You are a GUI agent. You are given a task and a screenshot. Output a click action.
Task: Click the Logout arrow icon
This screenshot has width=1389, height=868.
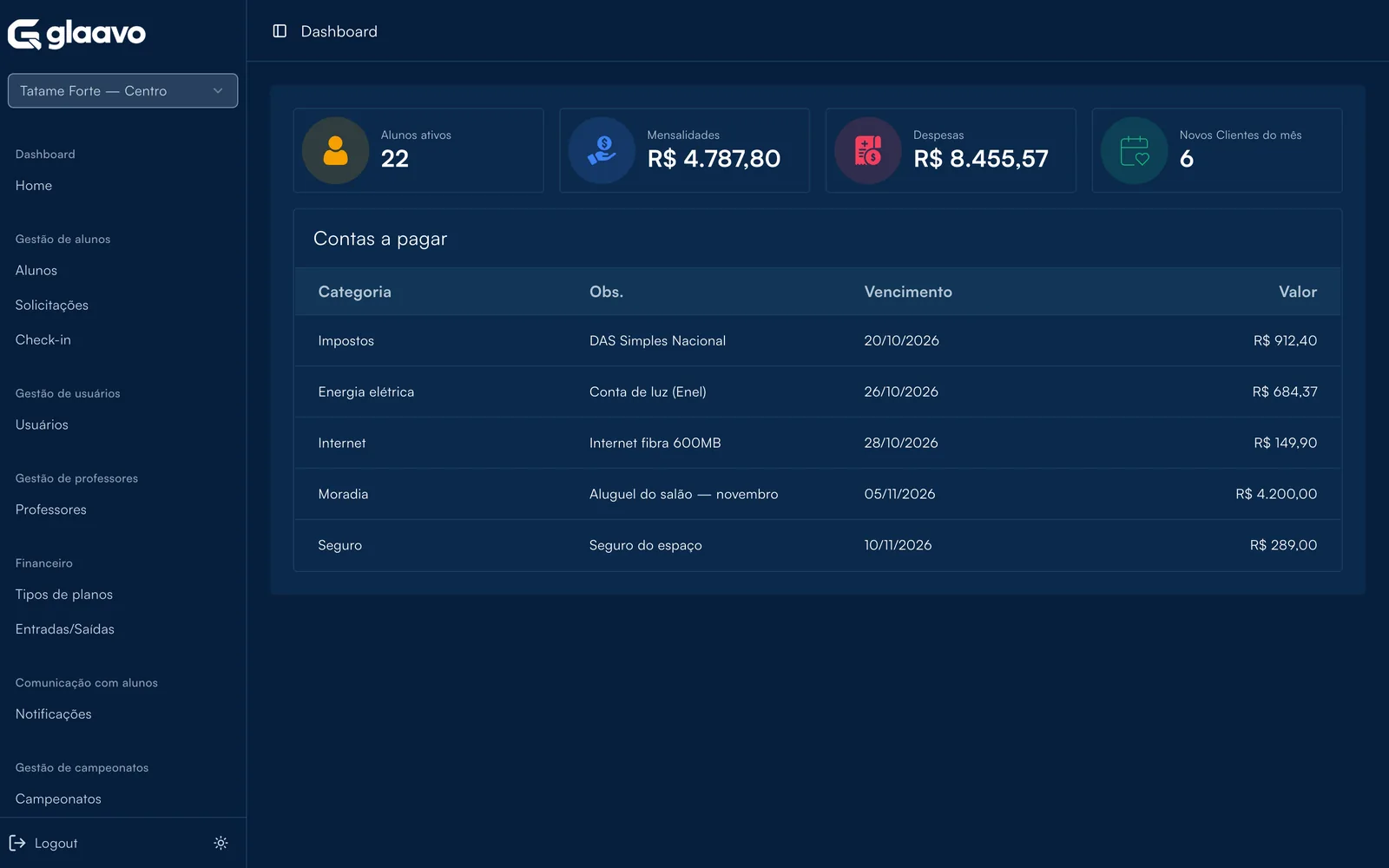point(17,843)
